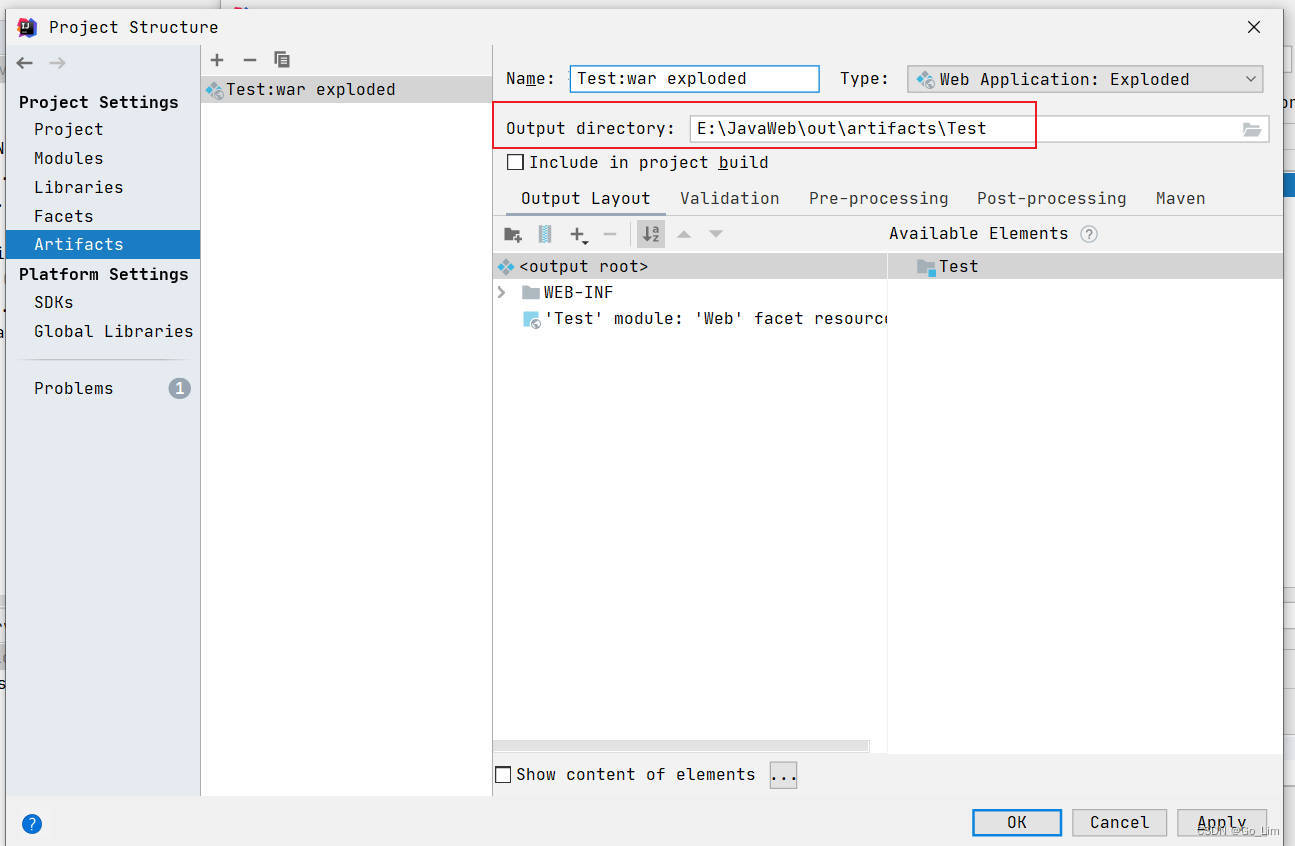Toggle sort elements by names and types
1295x846 pixels.
(x=651, y=234)
